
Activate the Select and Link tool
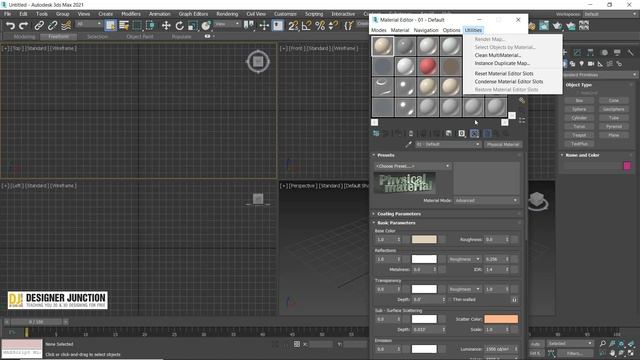pyautogui.click(x=39, y=26)
